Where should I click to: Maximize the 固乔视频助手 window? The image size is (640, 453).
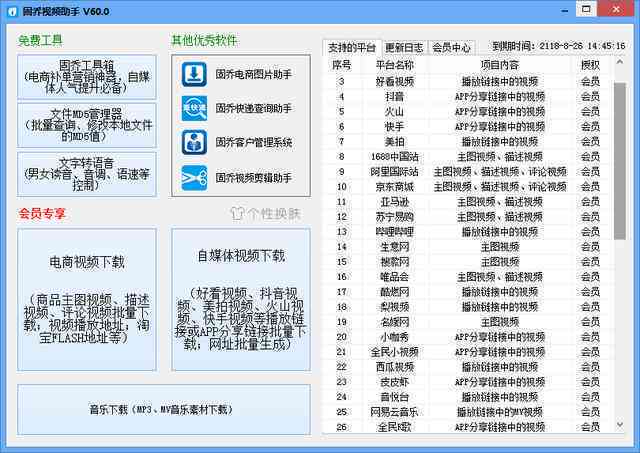(x=586, y=9)
